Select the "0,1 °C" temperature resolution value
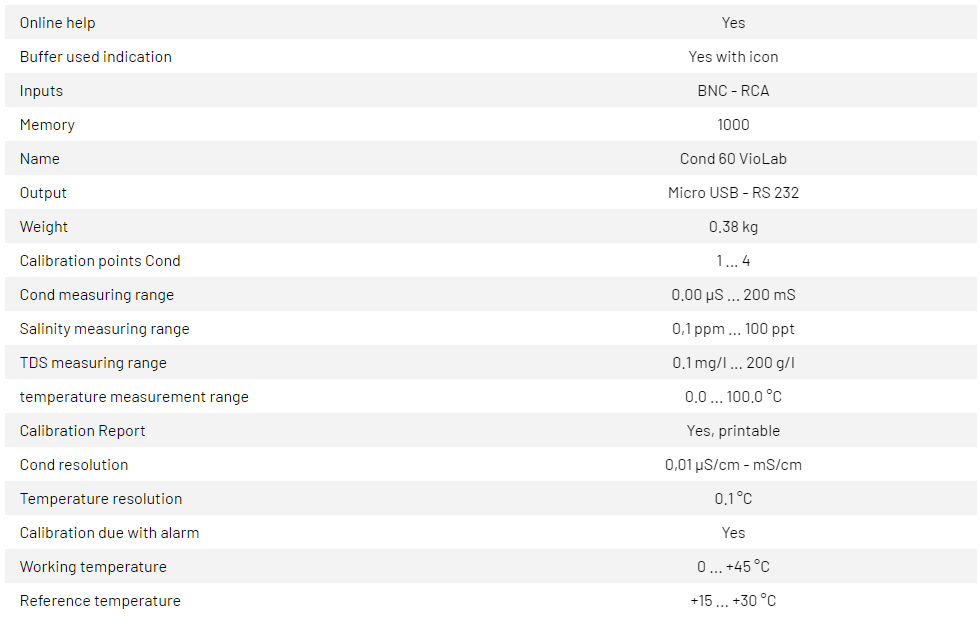 click(733, 499)
